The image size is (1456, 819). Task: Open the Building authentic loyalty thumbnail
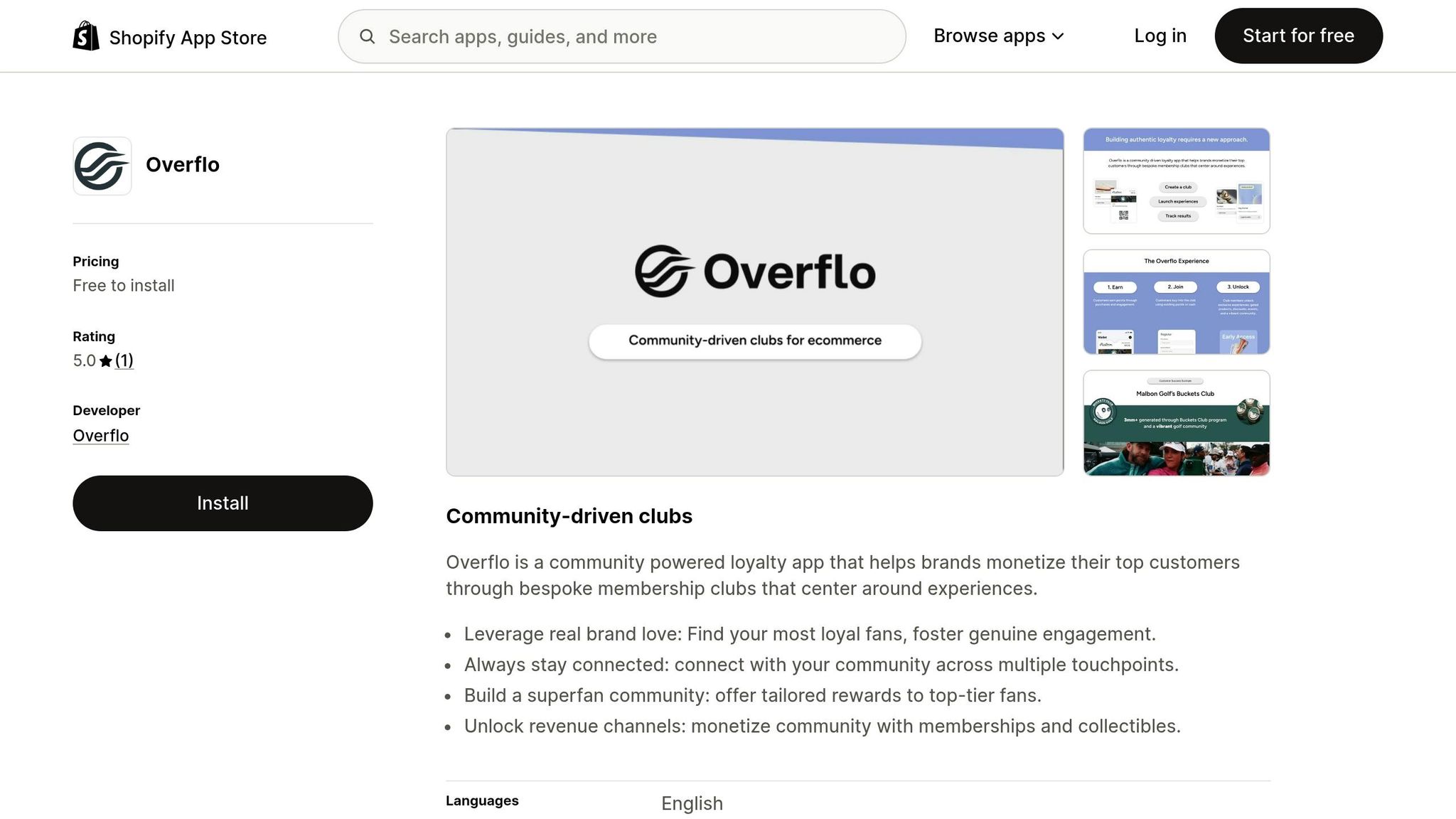(1177, 181)
